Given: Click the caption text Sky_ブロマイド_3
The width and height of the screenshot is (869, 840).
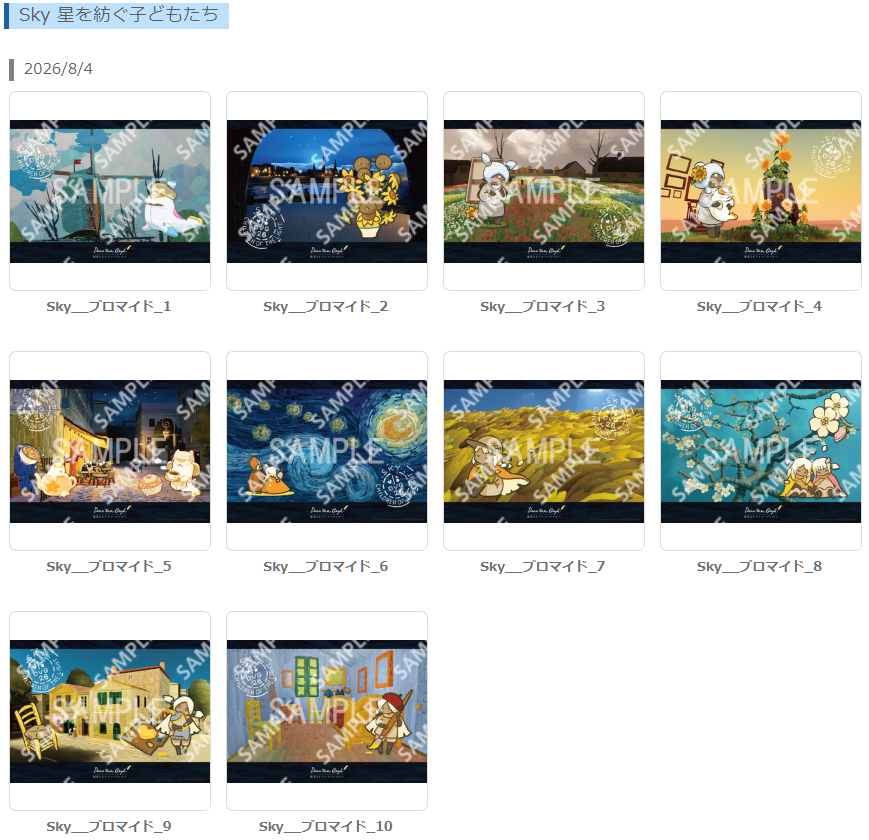Looking at the screenshot, I should tap(543, 306).
